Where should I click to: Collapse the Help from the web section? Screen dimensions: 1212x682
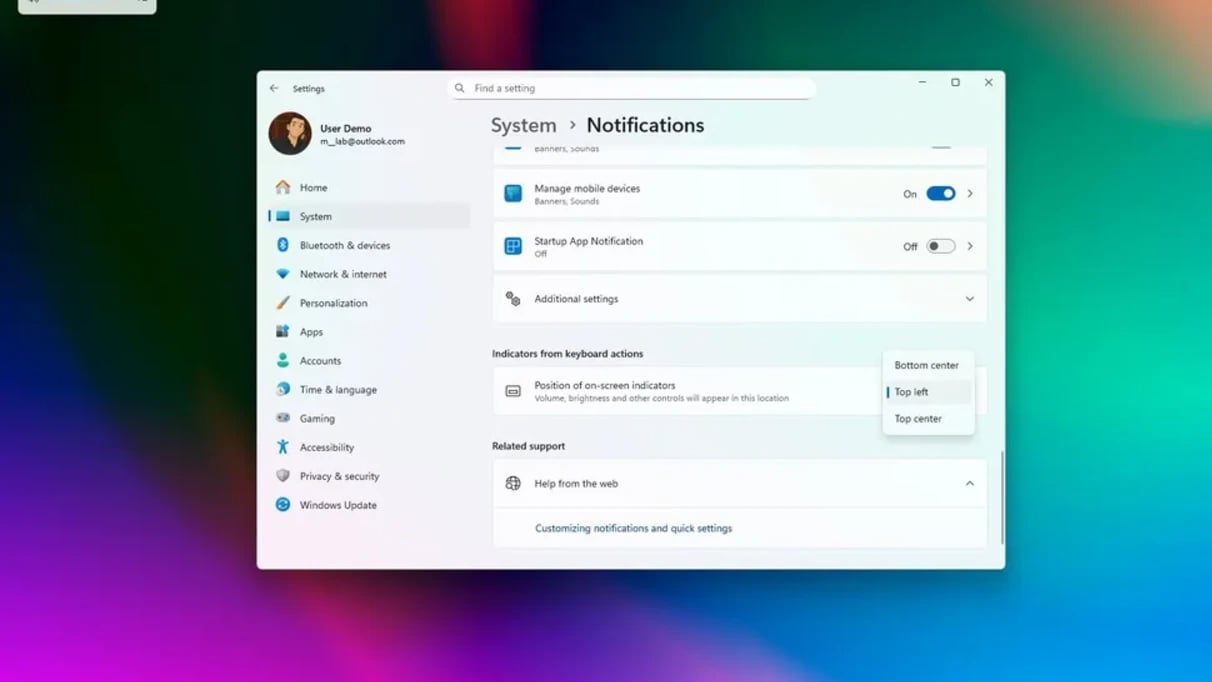click(x=969, y=484)
